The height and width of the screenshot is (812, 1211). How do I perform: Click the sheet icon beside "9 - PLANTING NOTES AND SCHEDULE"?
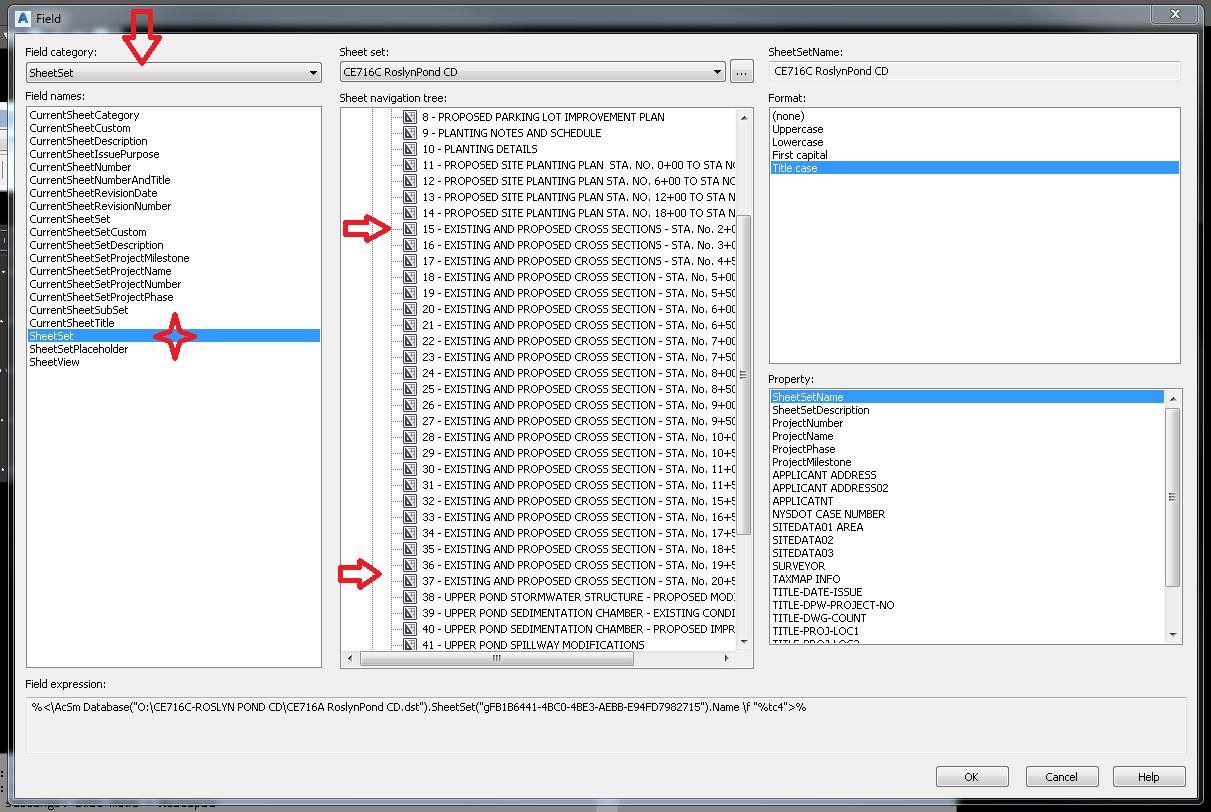click(409, 132)
